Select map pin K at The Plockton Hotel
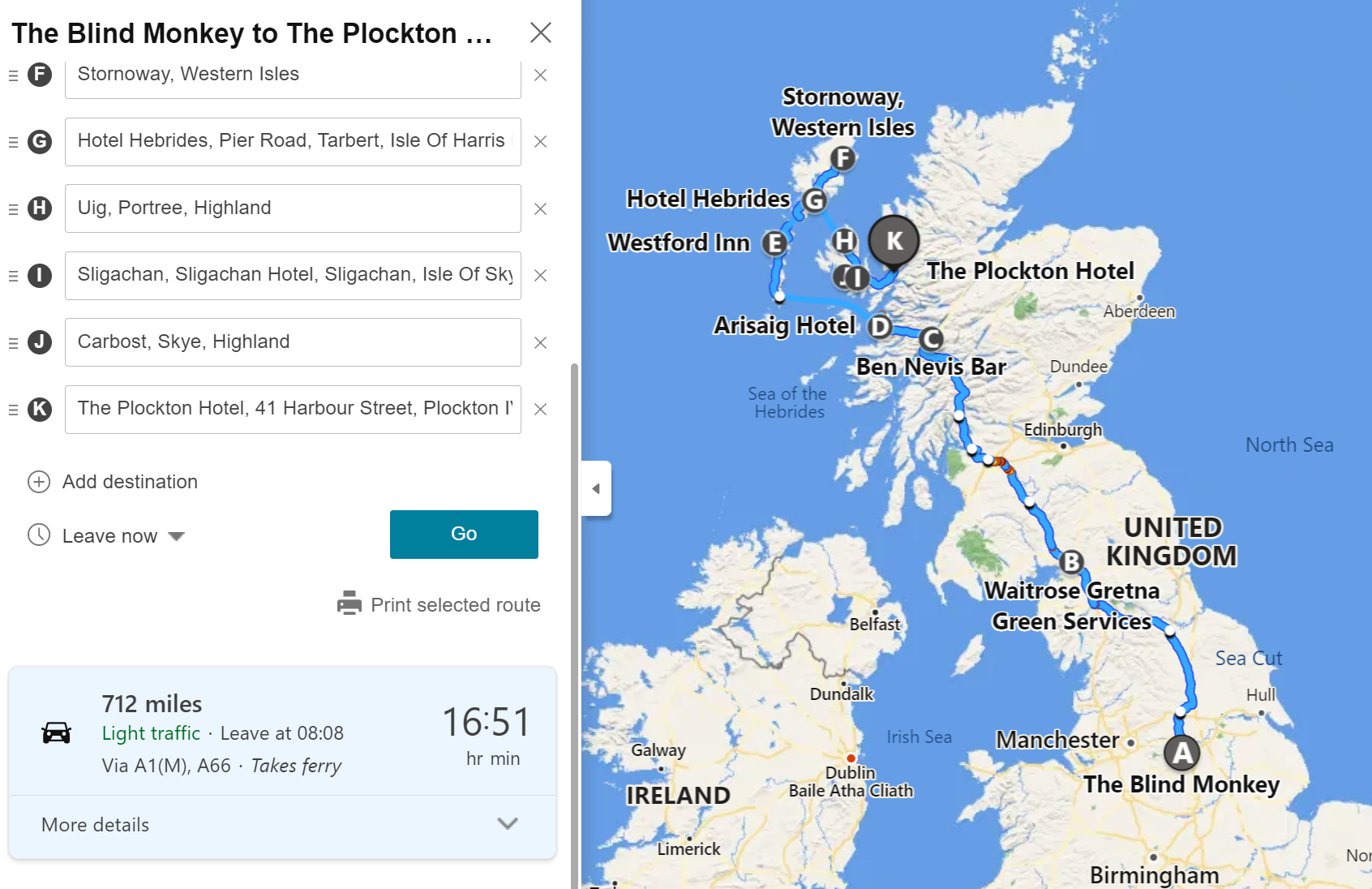1372x889 pixels. (x=894, y=241)
